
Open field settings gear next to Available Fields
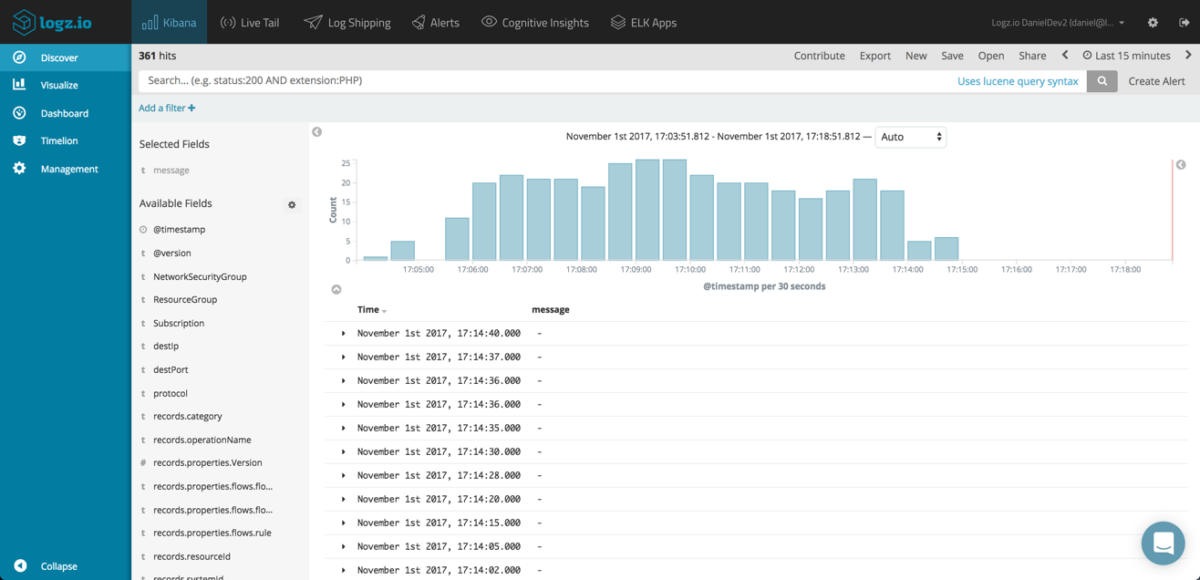point(291,204)
